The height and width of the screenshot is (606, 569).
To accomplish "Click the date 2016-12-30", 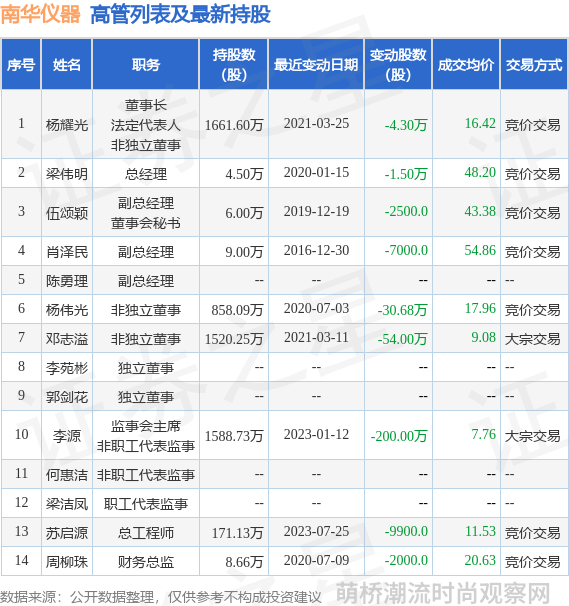I will 316,250.
